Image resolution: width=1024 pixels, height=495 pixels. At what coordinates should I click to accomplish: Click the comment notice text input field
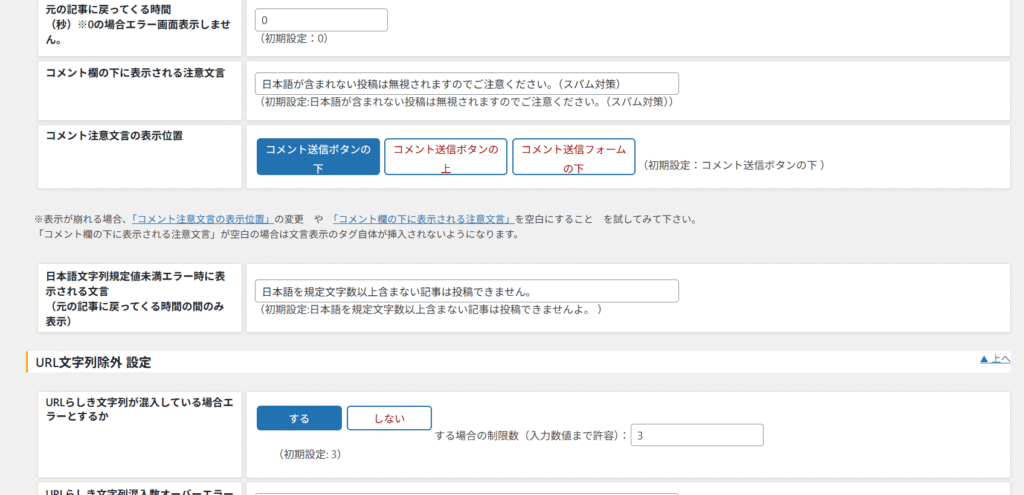[466, 84]
